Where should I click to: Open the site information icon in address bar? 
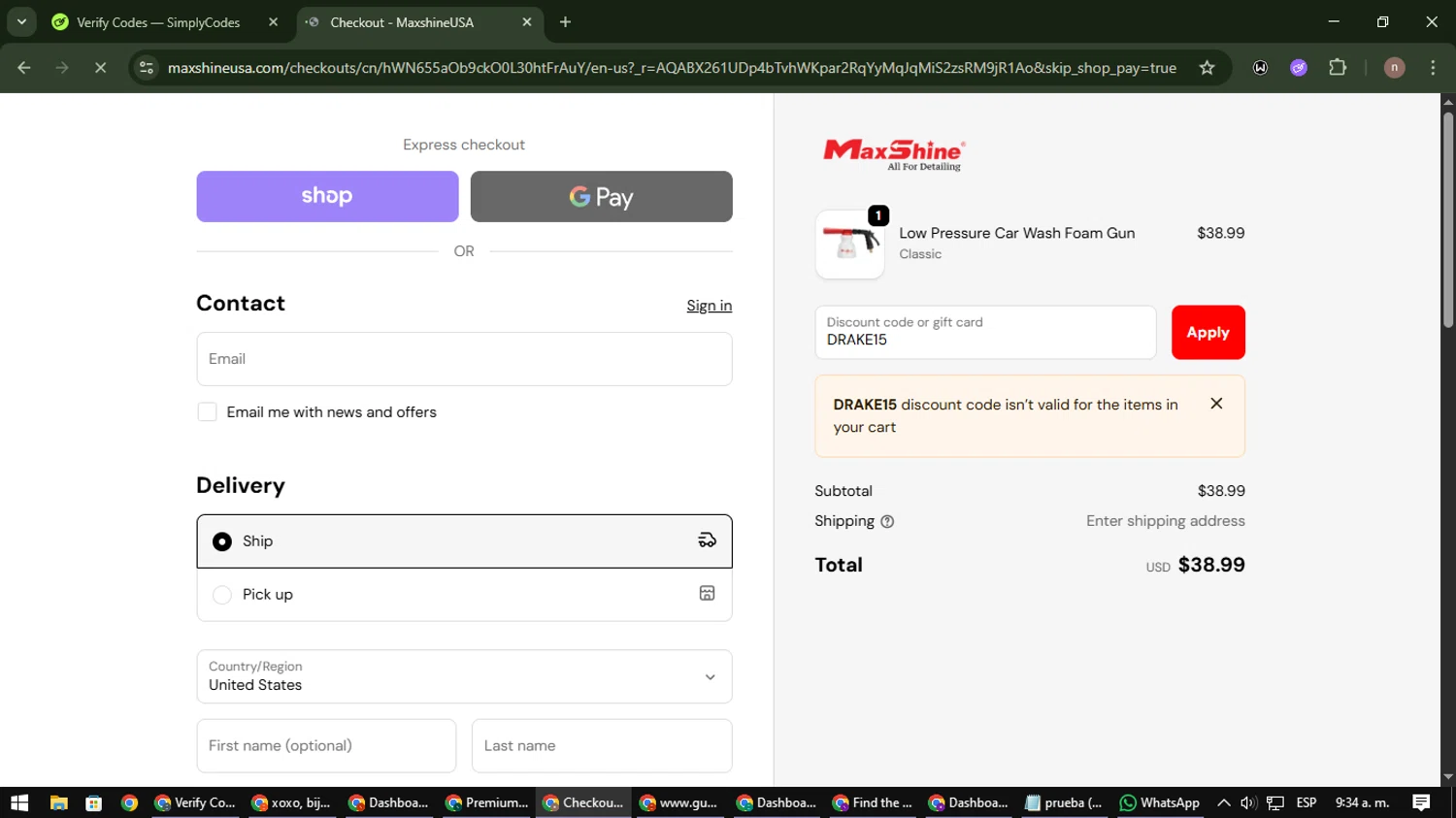tap(147, 68)
